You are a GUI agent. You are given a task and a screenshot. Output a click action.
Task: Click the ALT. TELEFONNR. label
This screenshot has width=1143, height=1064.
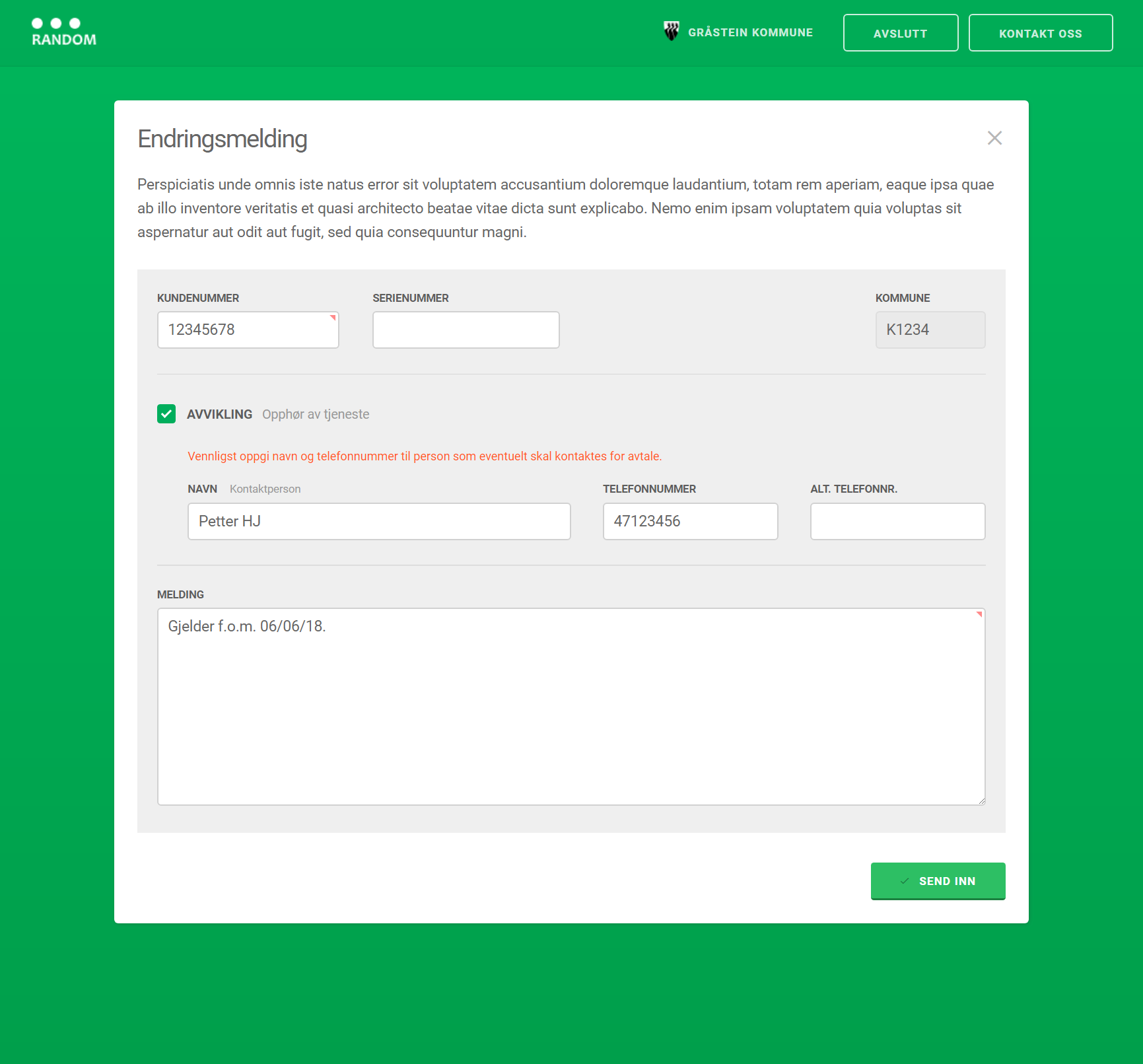(x=854, y=489)
